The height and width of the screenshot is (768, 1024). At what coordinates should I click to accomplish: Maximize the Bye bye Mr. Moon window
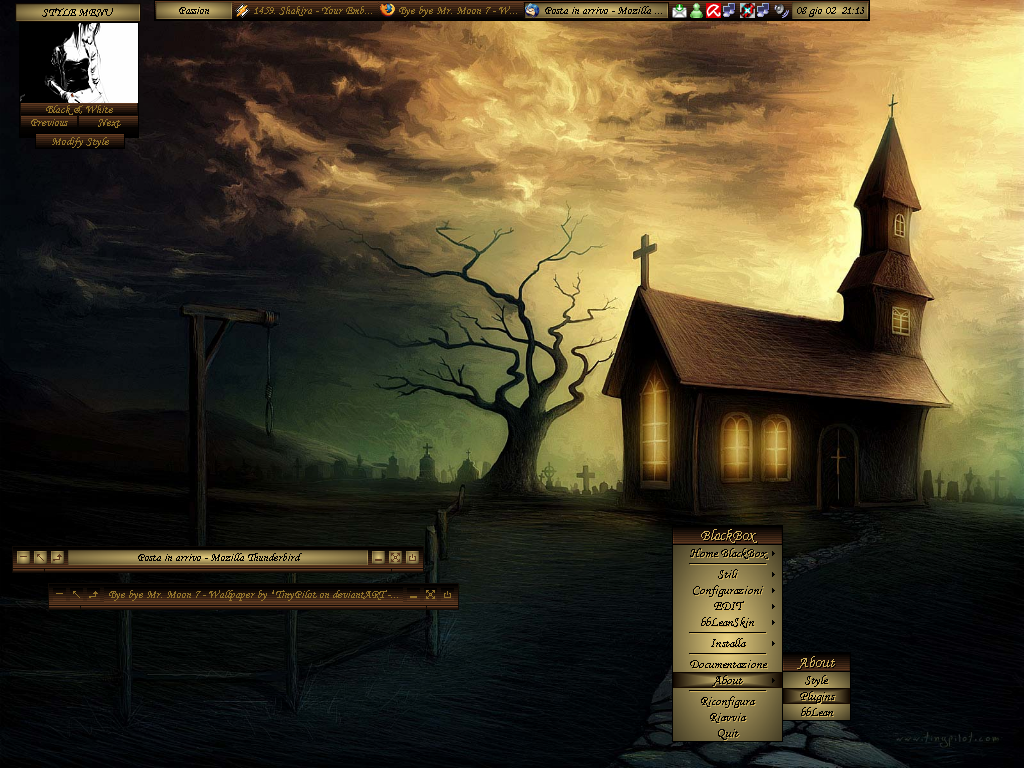click(x=430, y=594)
